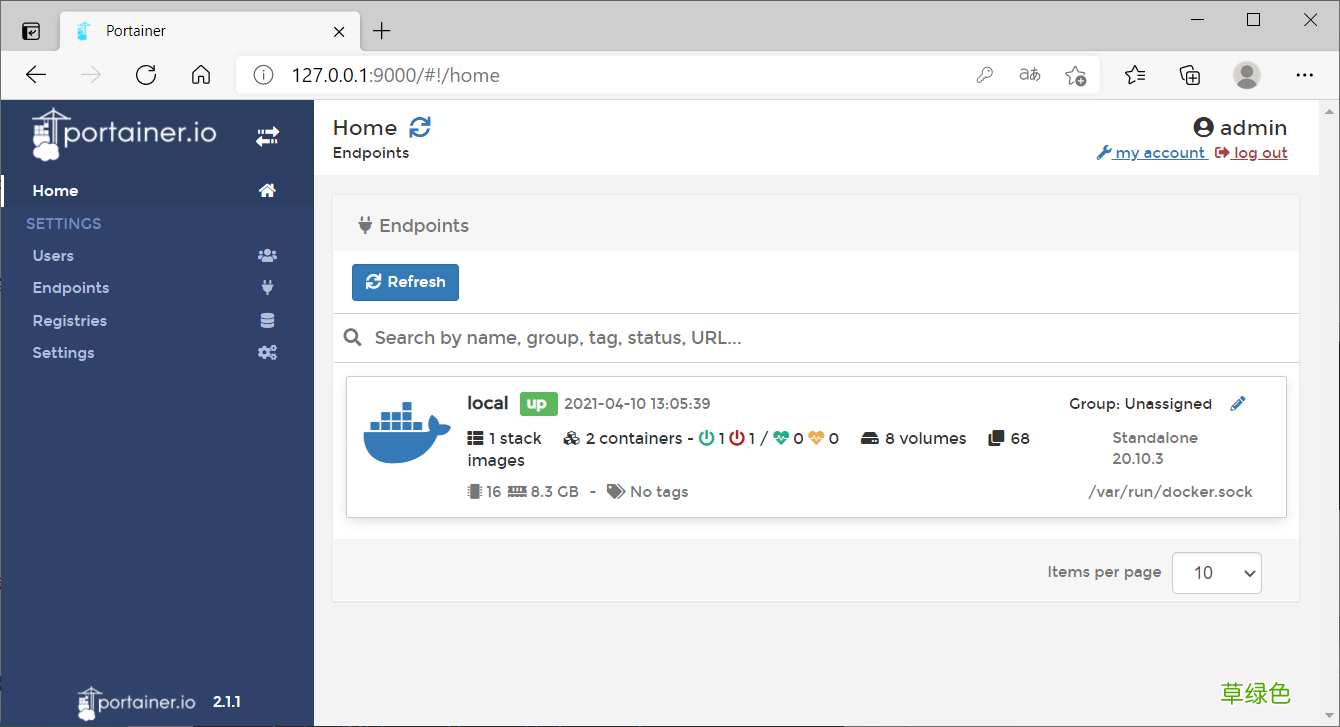Open Home via the house icon

267,190
